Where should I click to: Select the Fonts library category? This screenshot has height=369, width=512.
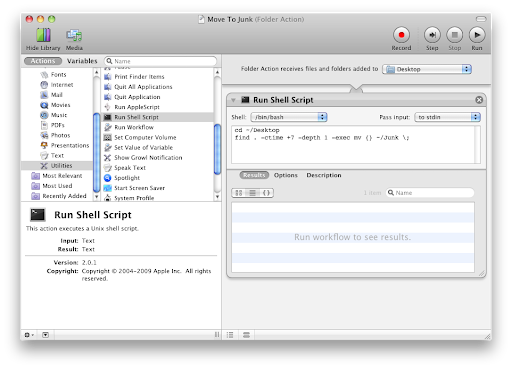tap(58, 75)
